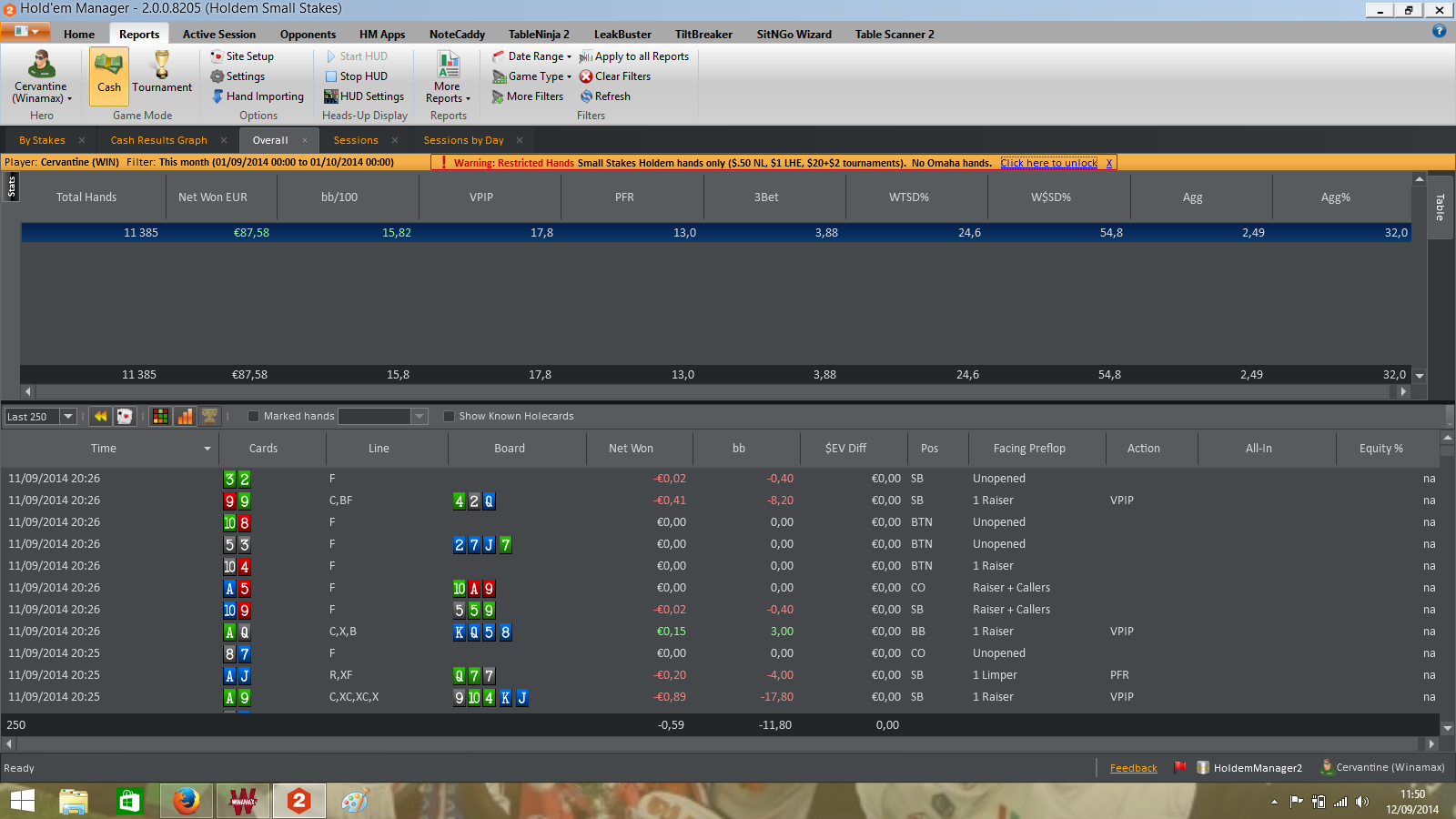Dismiss the restricted hands warning
The image size is (1456, 819).
coord(1109,163)
